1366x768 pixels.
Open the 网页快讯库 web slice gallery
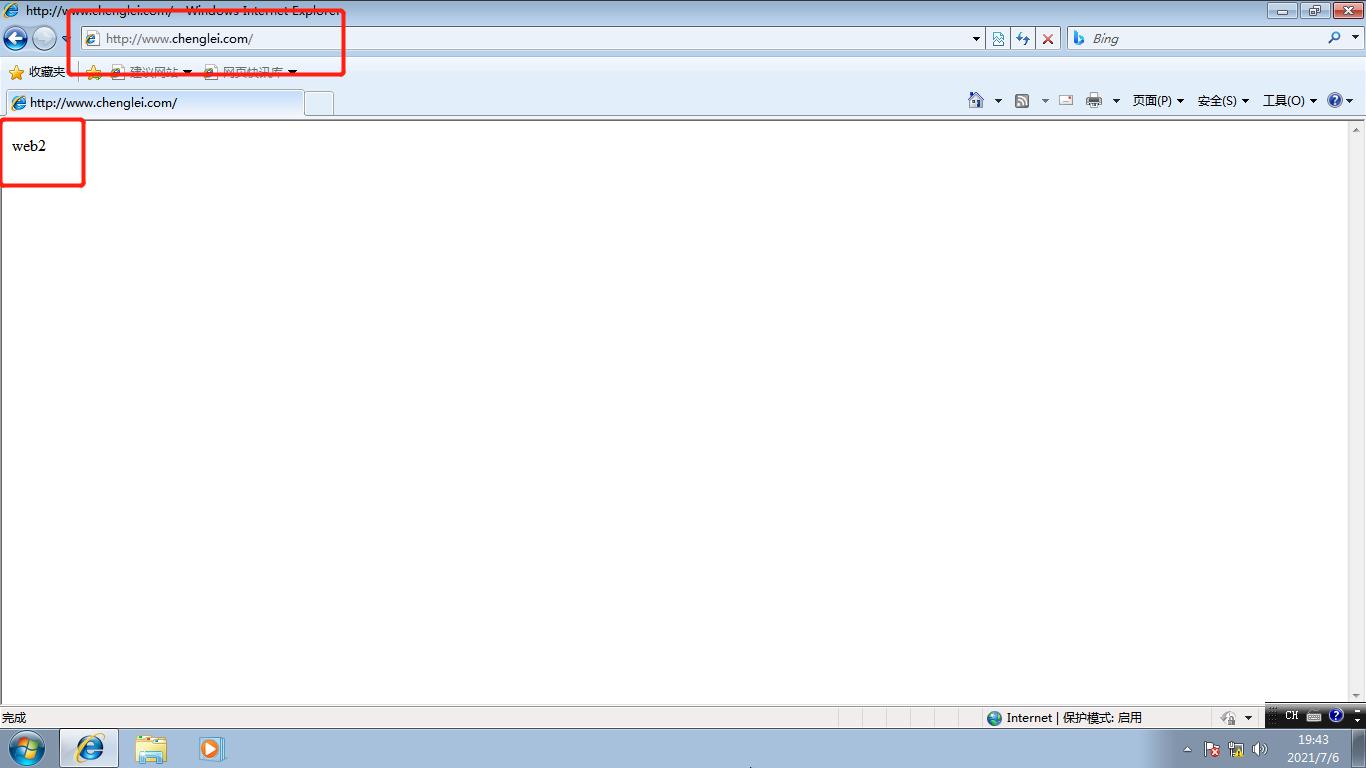[250, 72]
